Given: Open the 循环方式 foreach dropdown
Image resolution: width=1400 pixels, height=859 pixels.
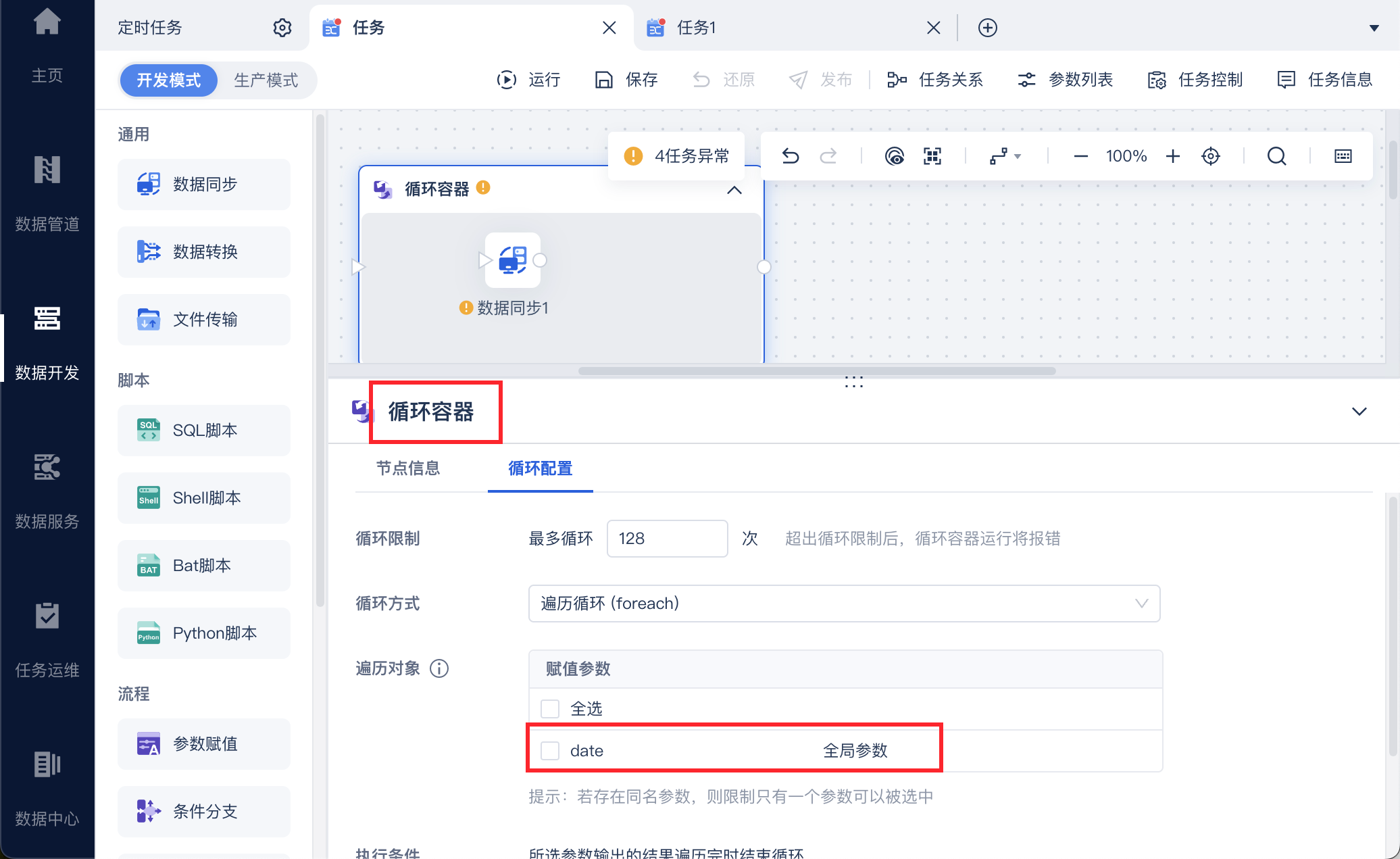Looking at the screenshot, I should [844, 604].
